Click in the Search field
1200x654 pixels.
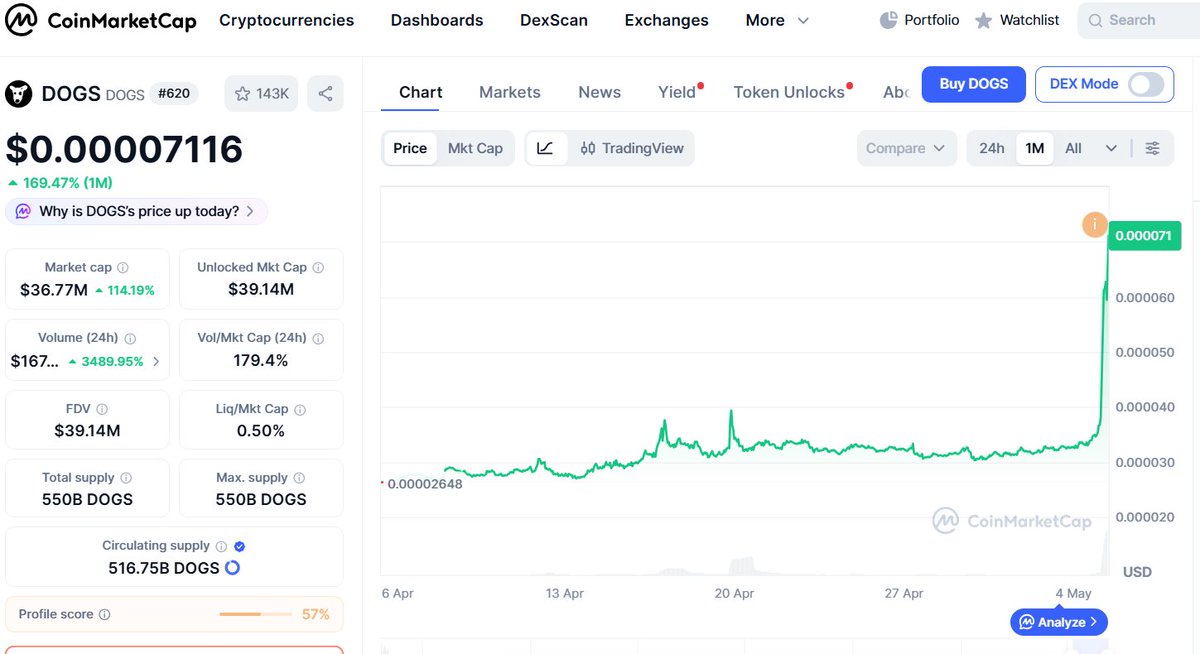1140,20
